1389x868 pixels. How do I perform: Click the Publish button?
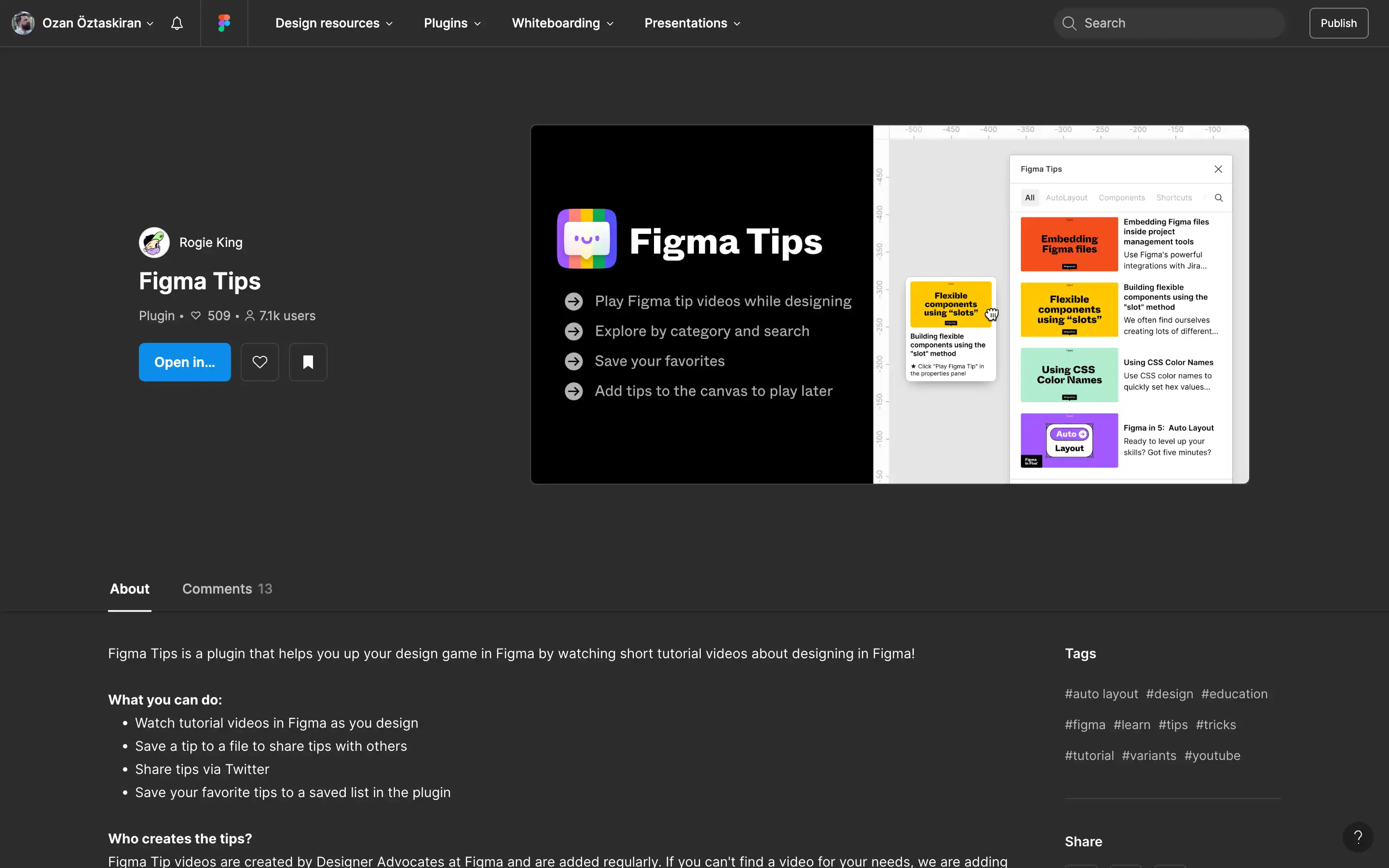1338,23
